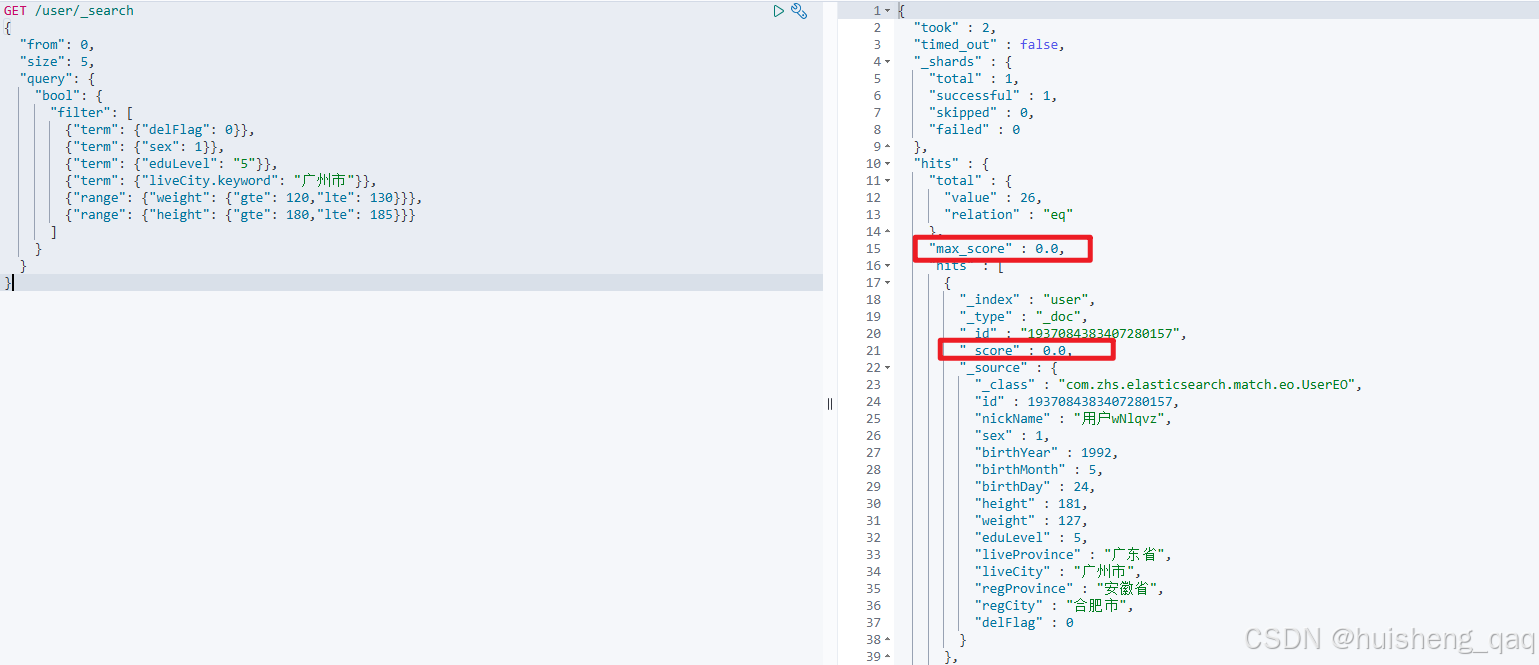Image resolution: width=1539 pixels, height=665 pixels.
Task: Click the "regProvince" 安徽省 line
Action: [1070, 589]
